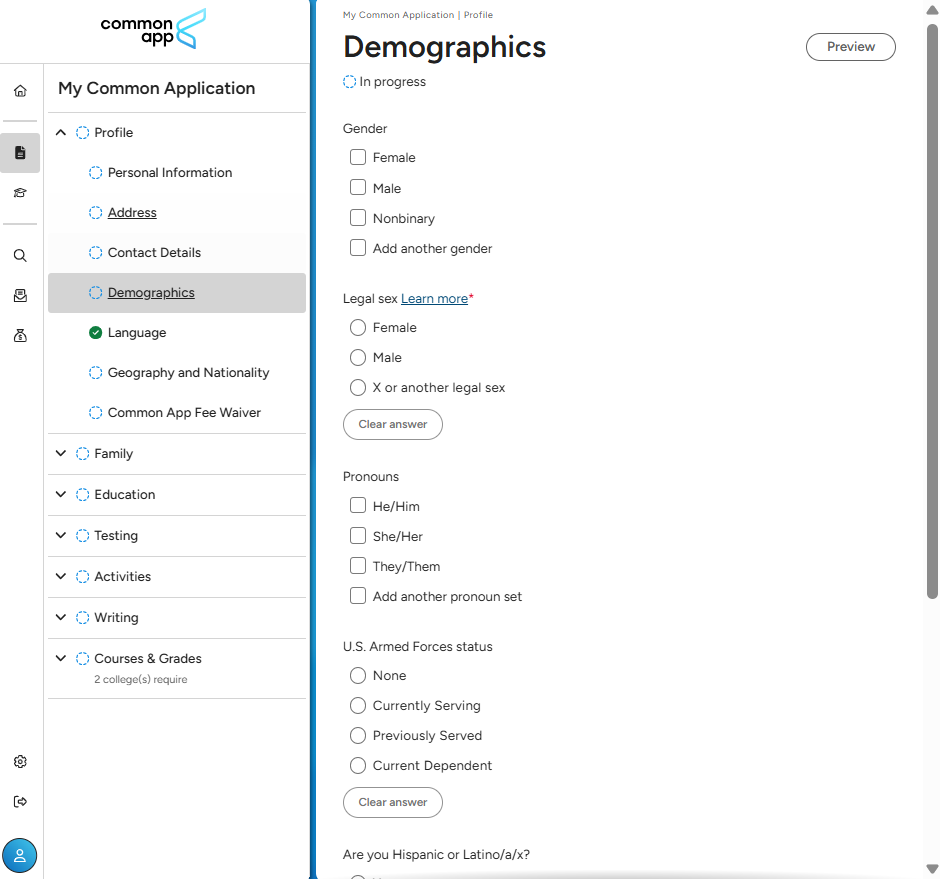Open the Legal sex Learn more link
This screenshot has width=940, height=879.
pos(434,299)
